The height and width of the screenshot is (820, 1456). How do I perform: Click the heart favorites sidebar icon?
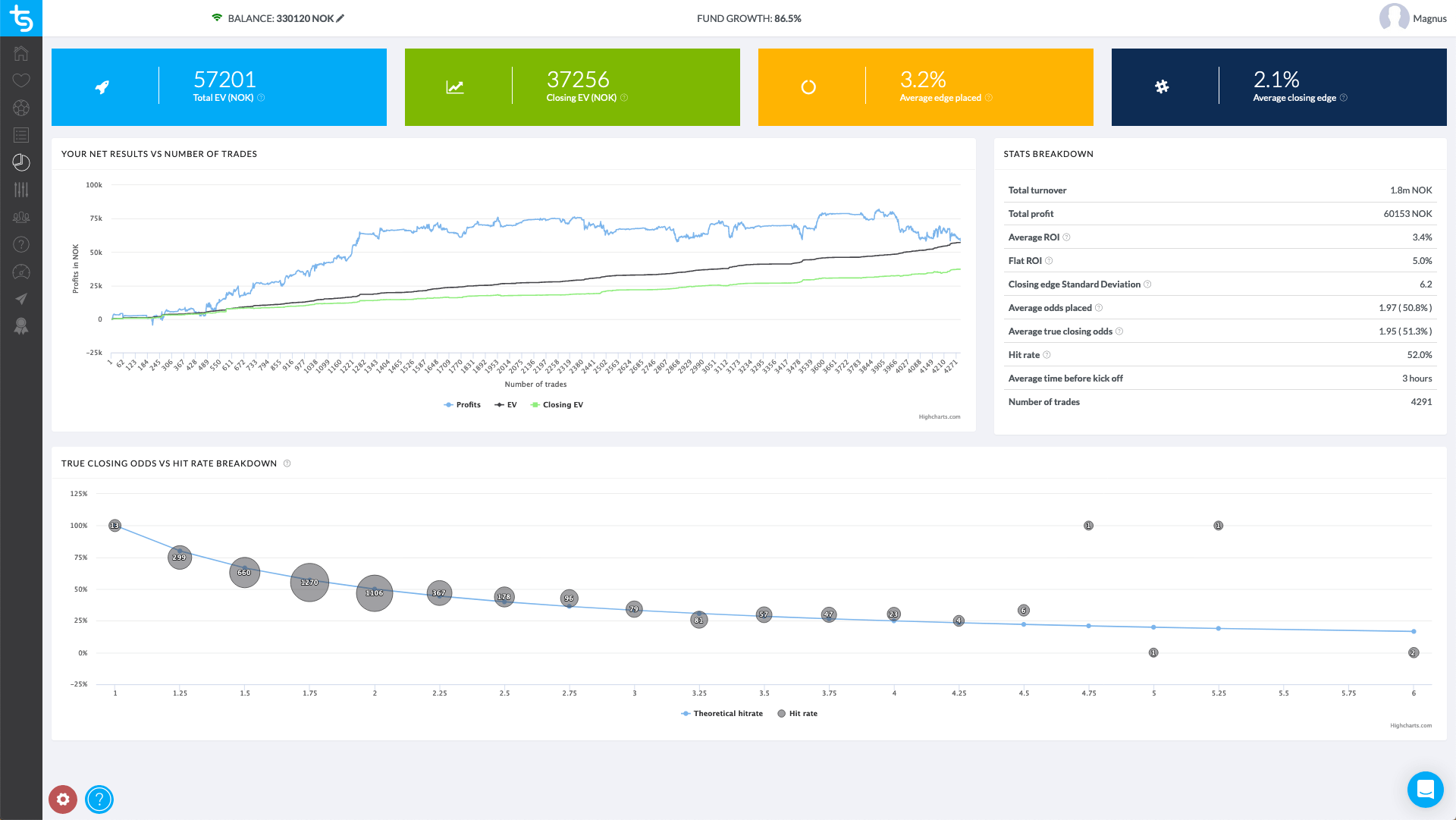click(x=21, y=80)
